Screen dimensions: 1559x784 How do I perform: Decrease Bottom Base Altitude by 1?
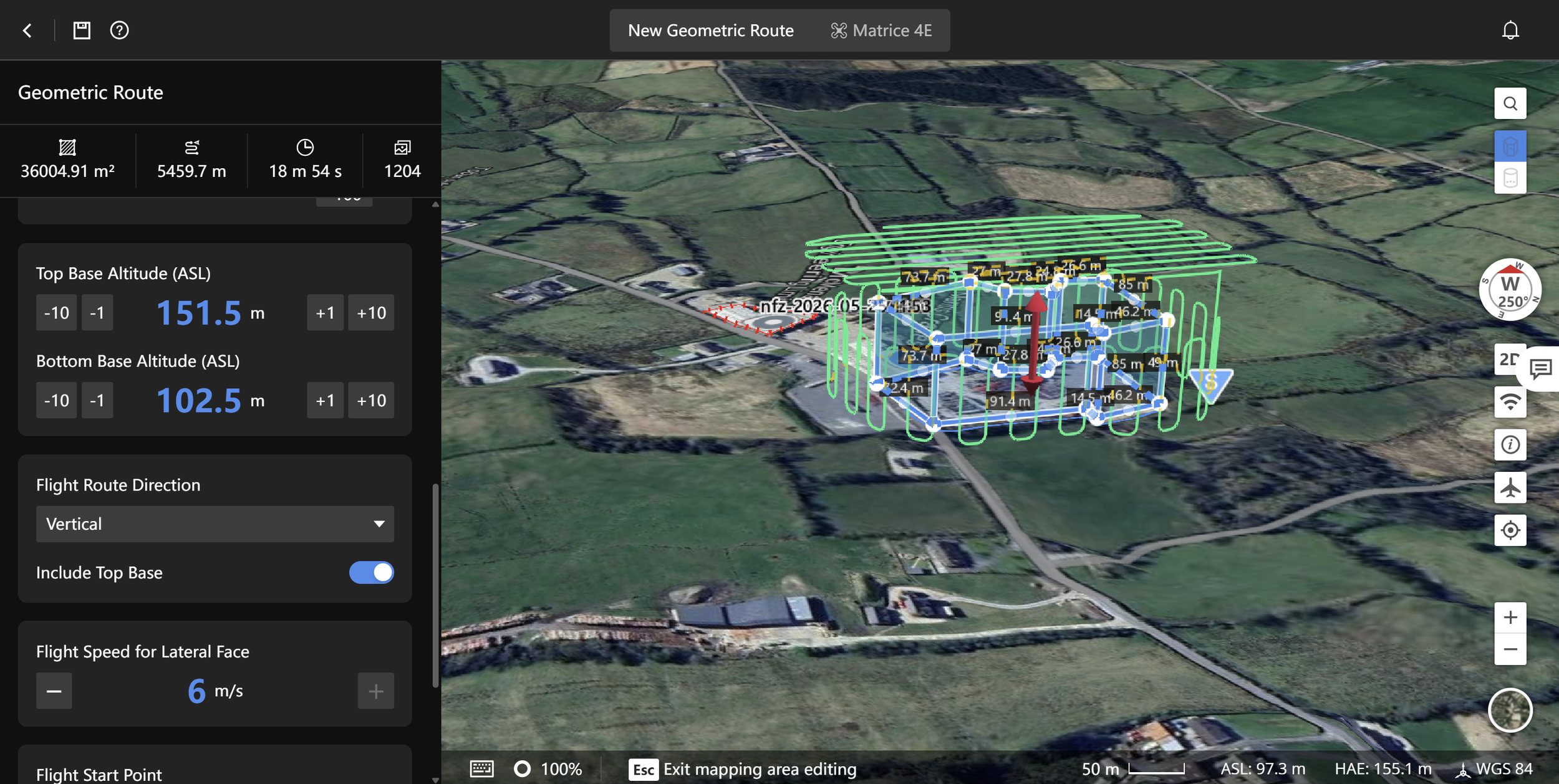pos(97,400)
